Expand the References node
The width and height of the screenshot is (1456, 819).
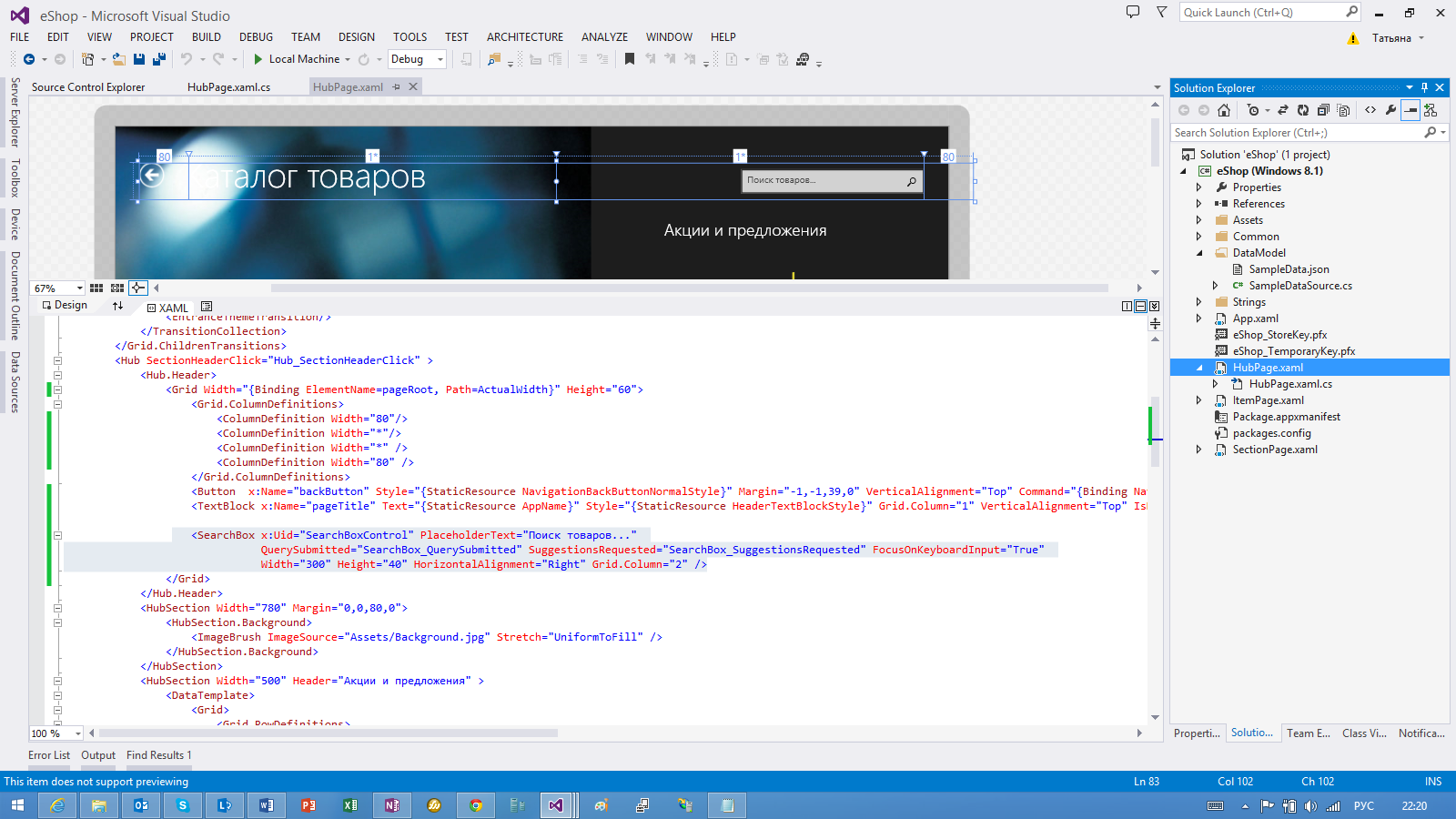point(1199,203)
